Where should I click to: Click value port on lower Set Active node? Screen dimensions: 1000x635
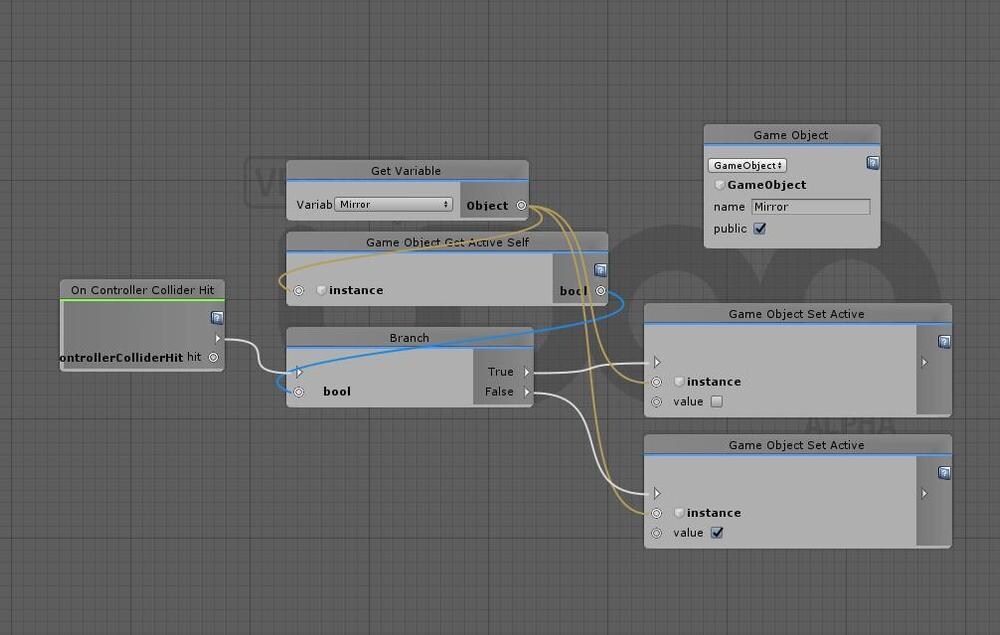coord(656,533)
